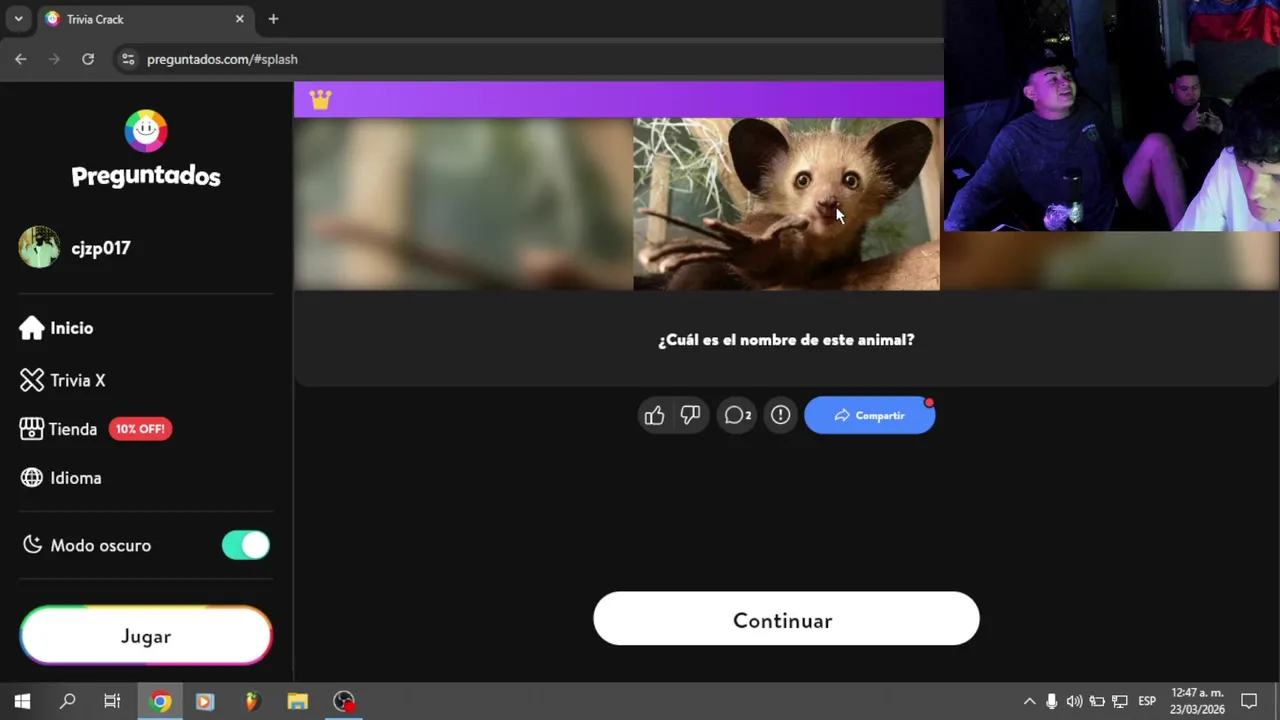Screen dimensions: 1280x720
Task: Close the Trivia Crack tab
Action: [240, 19]
